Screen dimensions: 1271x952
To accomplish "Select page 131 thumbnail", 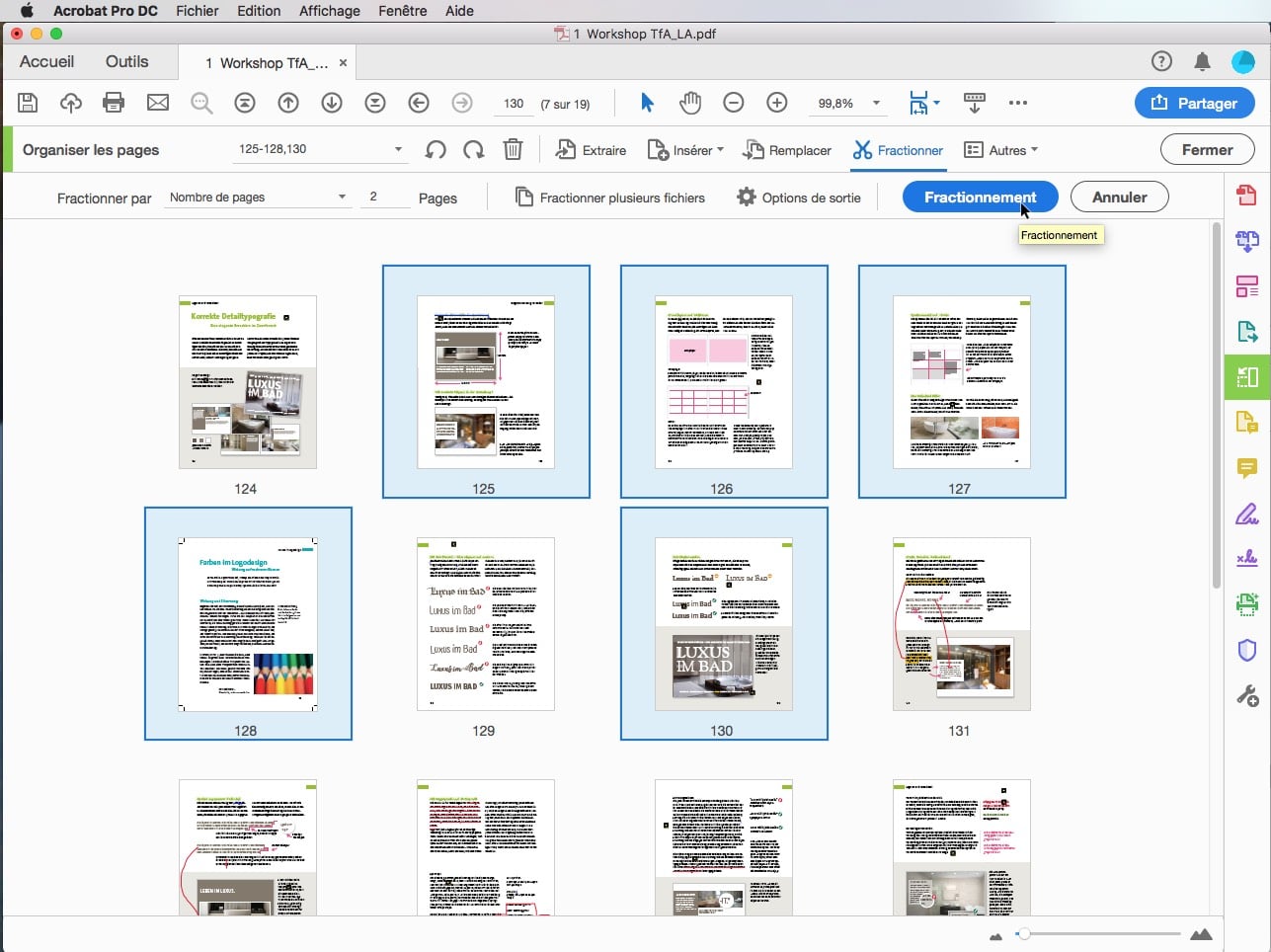I will point(961,624).
